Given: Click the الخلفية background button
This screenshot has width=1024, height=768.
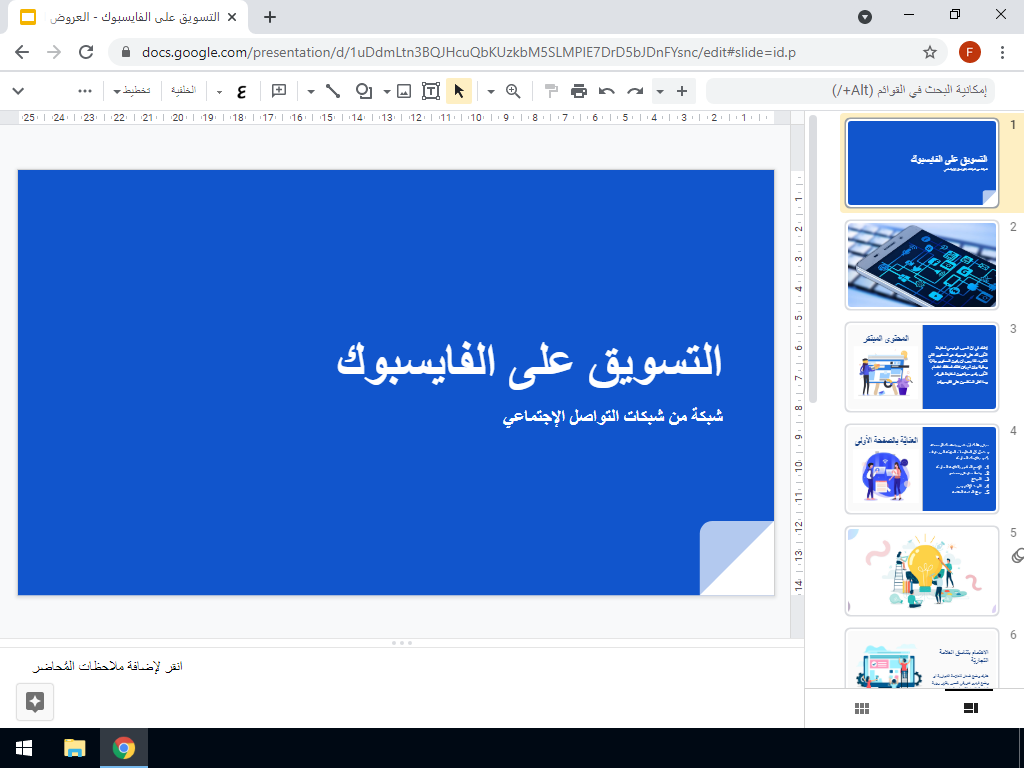Looking at the screenshot, I should click(x=184, y=91).
